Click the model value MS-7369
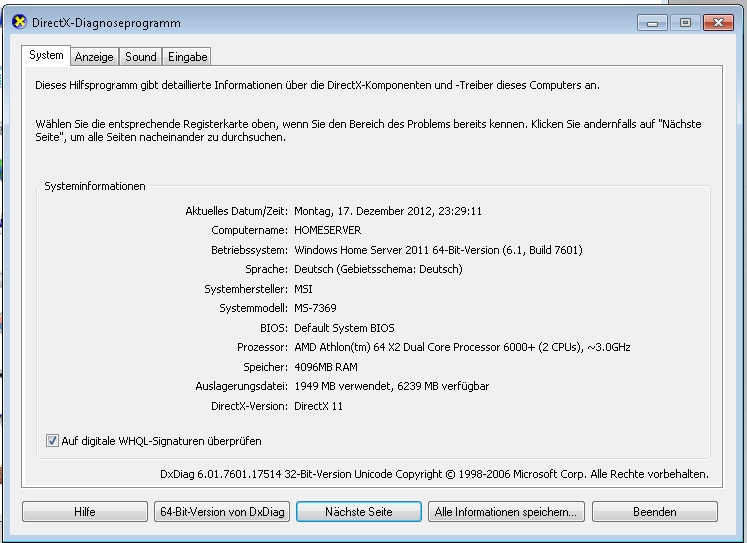 pyautogui.click(x=315, y=308)
